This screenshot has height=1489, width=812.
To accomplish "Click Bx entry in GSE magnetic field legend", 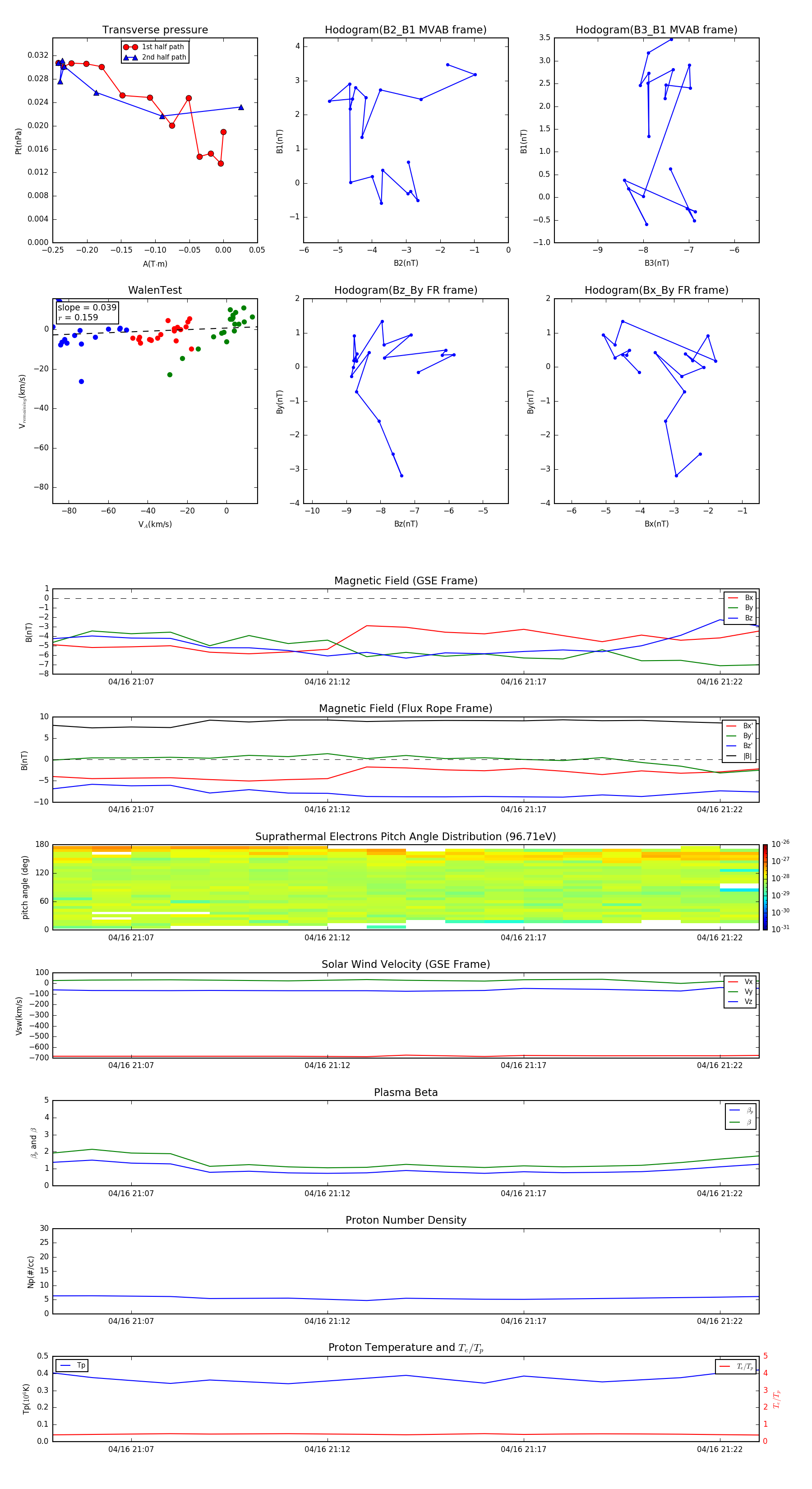I will pos(740,598).
